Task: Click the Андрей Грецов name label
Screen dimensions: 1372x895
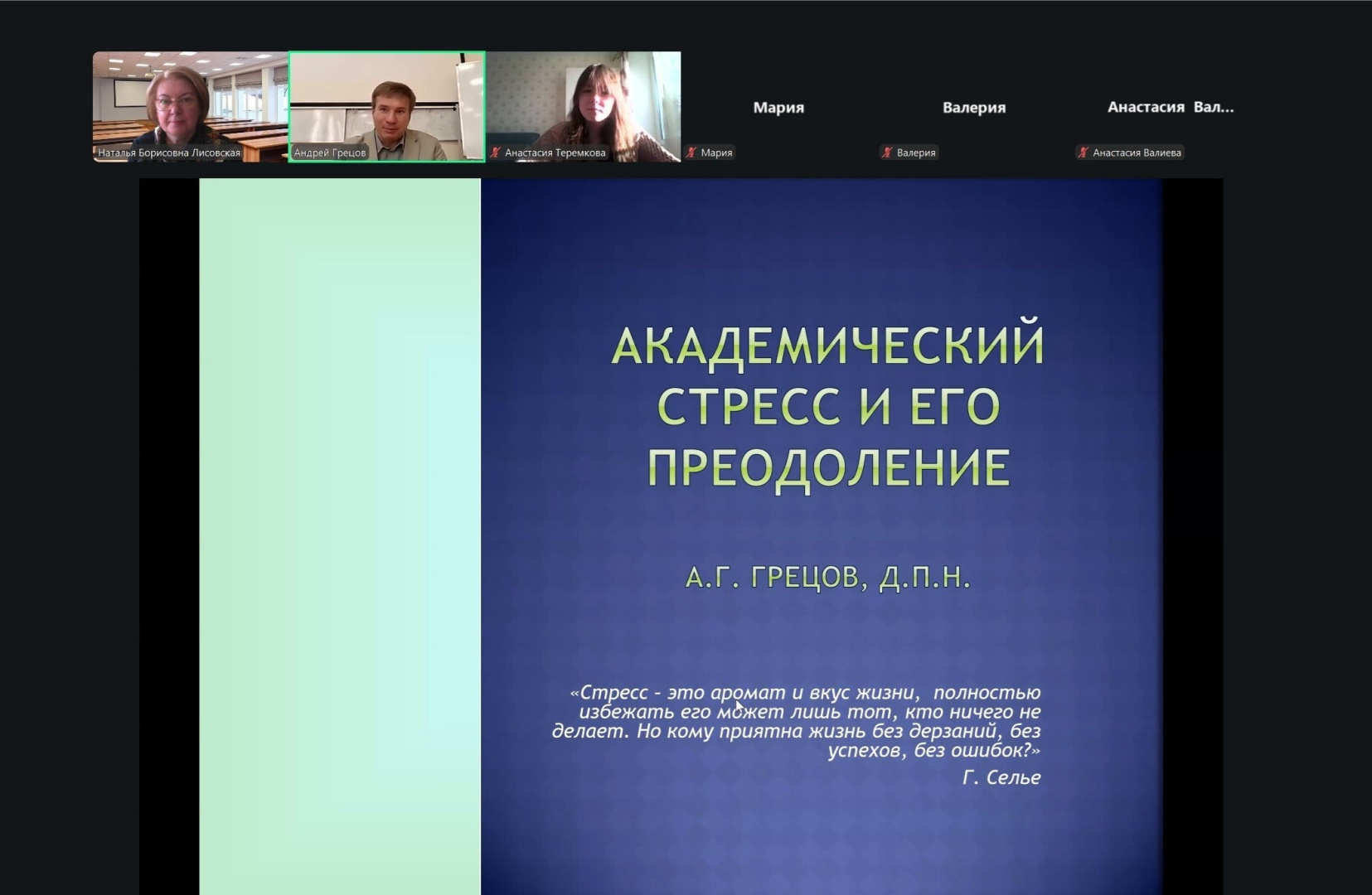Action: click(x=330, y=152)
